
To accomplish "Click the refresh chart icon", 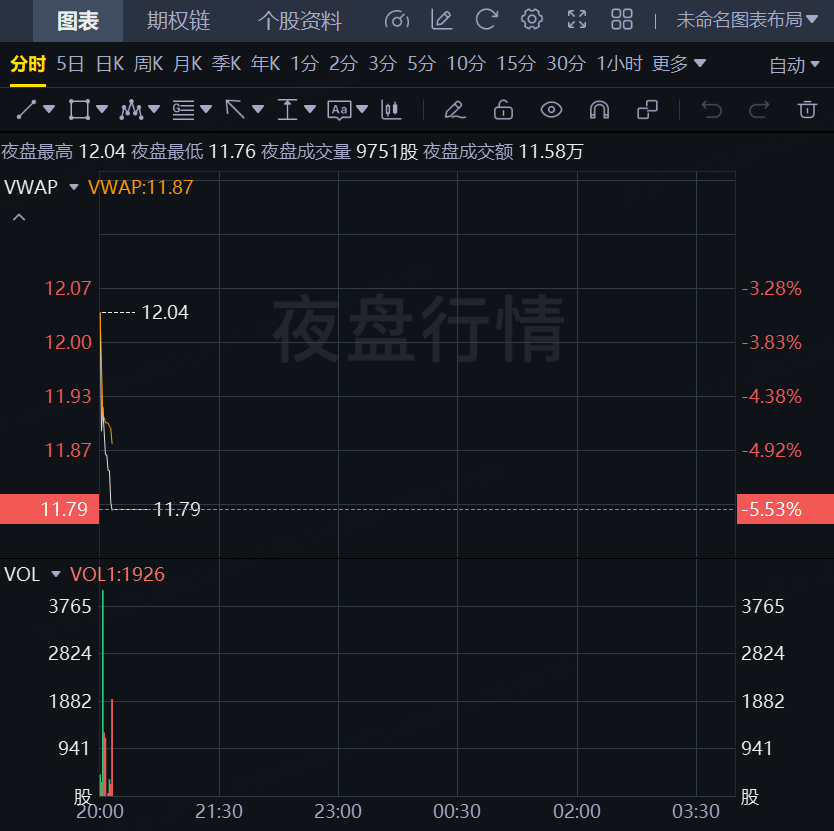I will [x=487, y=19].
